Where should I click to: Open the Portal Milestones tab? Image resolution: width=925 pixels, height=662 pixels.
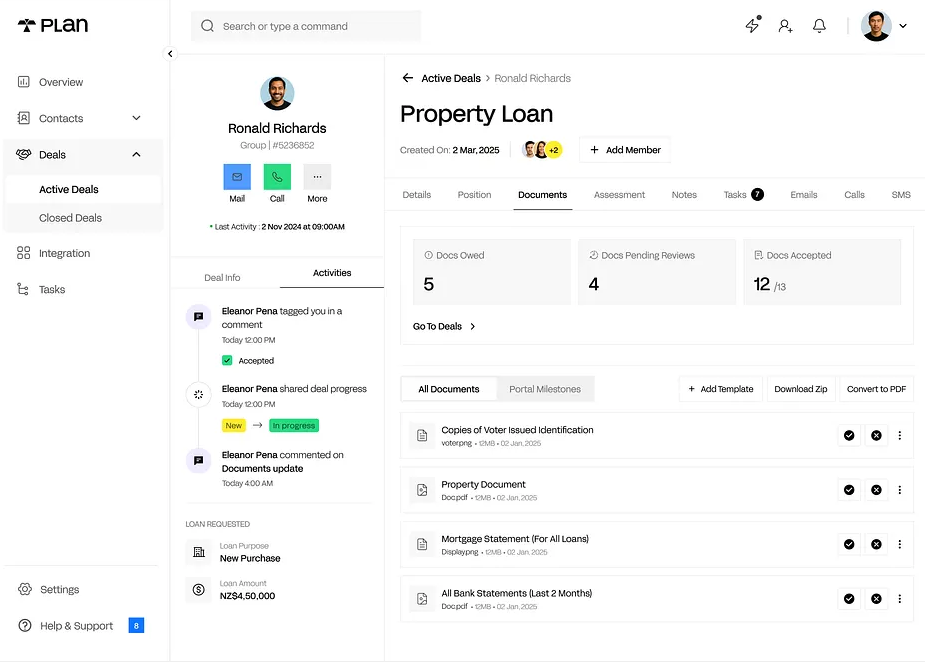pos(545,388)
